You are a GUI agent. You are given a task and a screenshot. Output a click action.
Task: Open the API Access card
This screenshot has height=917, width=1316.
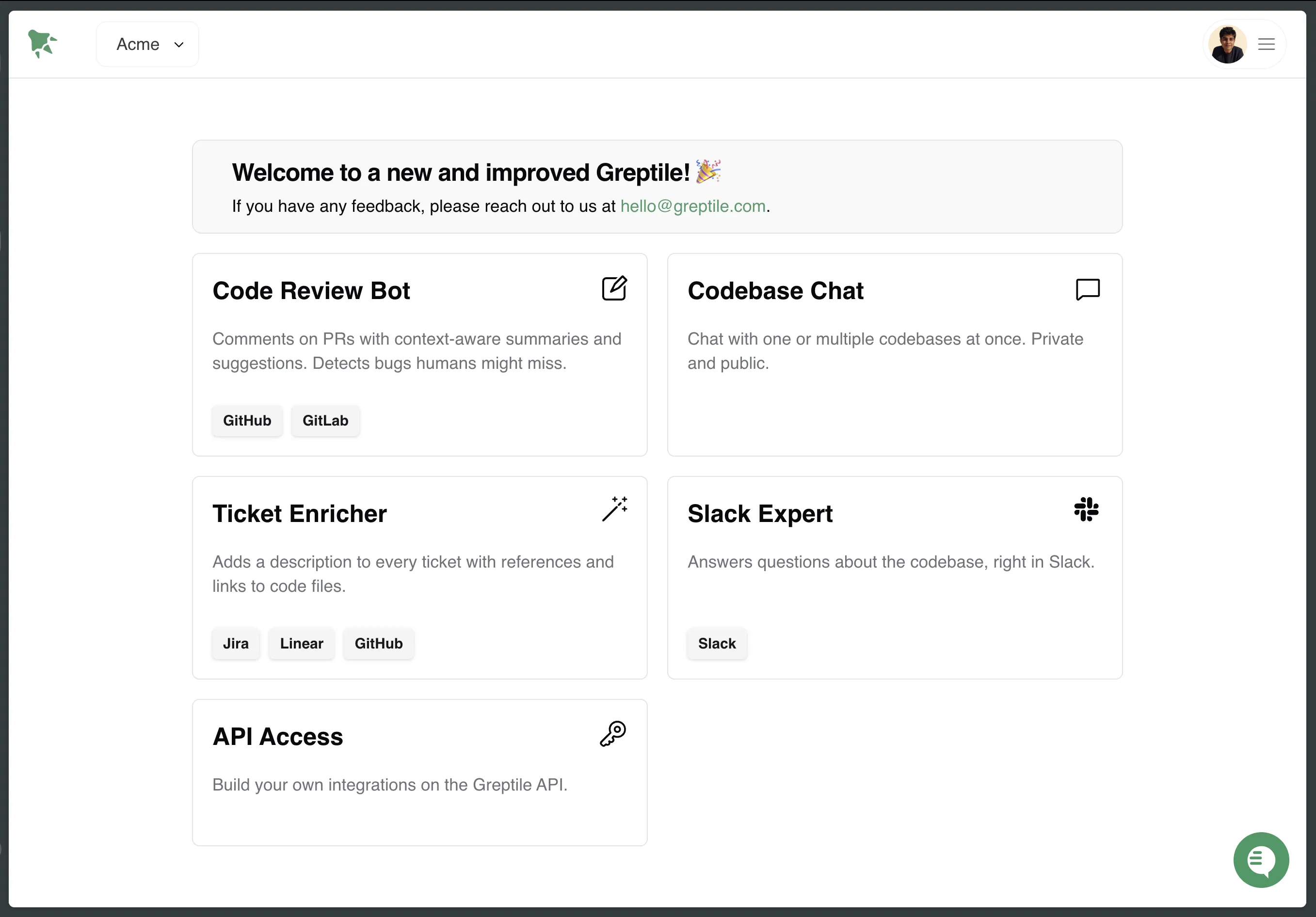[x=419, y=772]
